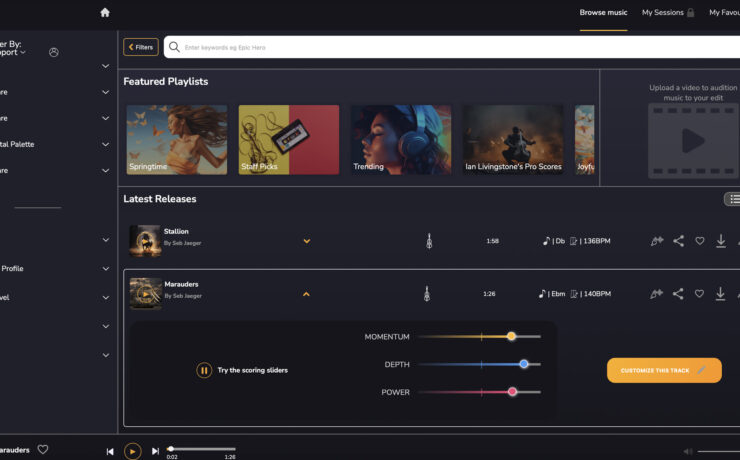Expand the bottommost sidebar filter chevron
Image resolution: width=740 pixels, height=460 pixels.
tap(106, 355)
